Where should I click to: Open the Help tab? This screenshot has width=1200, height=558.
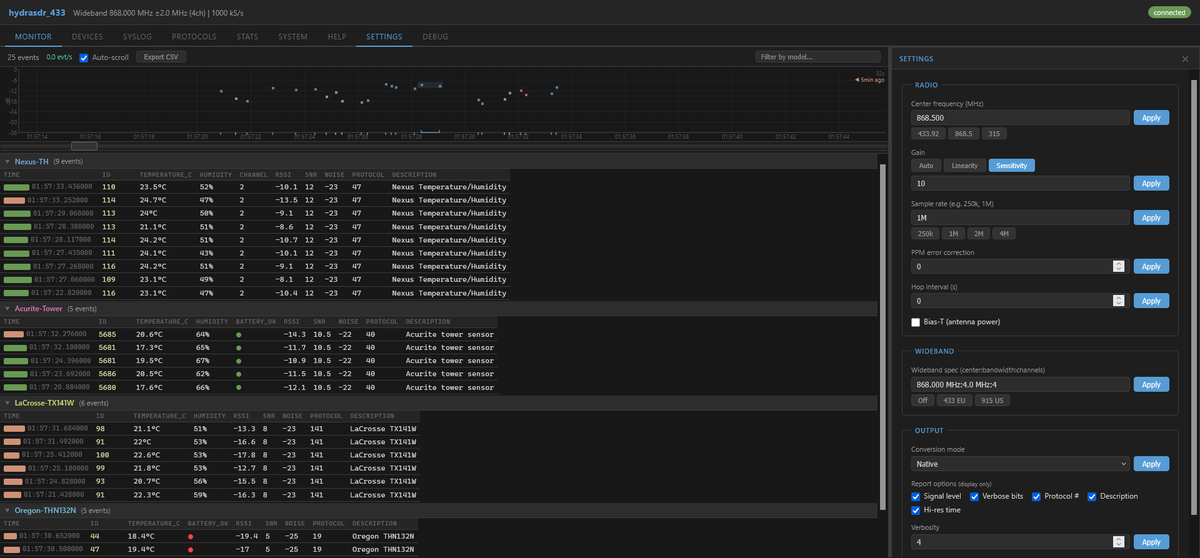[337, 37]
